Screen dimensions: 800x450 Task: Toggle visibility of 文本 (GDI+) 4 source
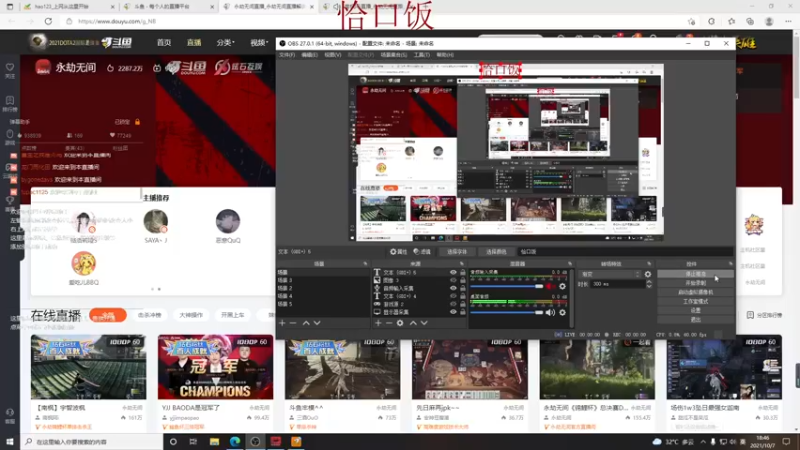click(x=453, y=296)
